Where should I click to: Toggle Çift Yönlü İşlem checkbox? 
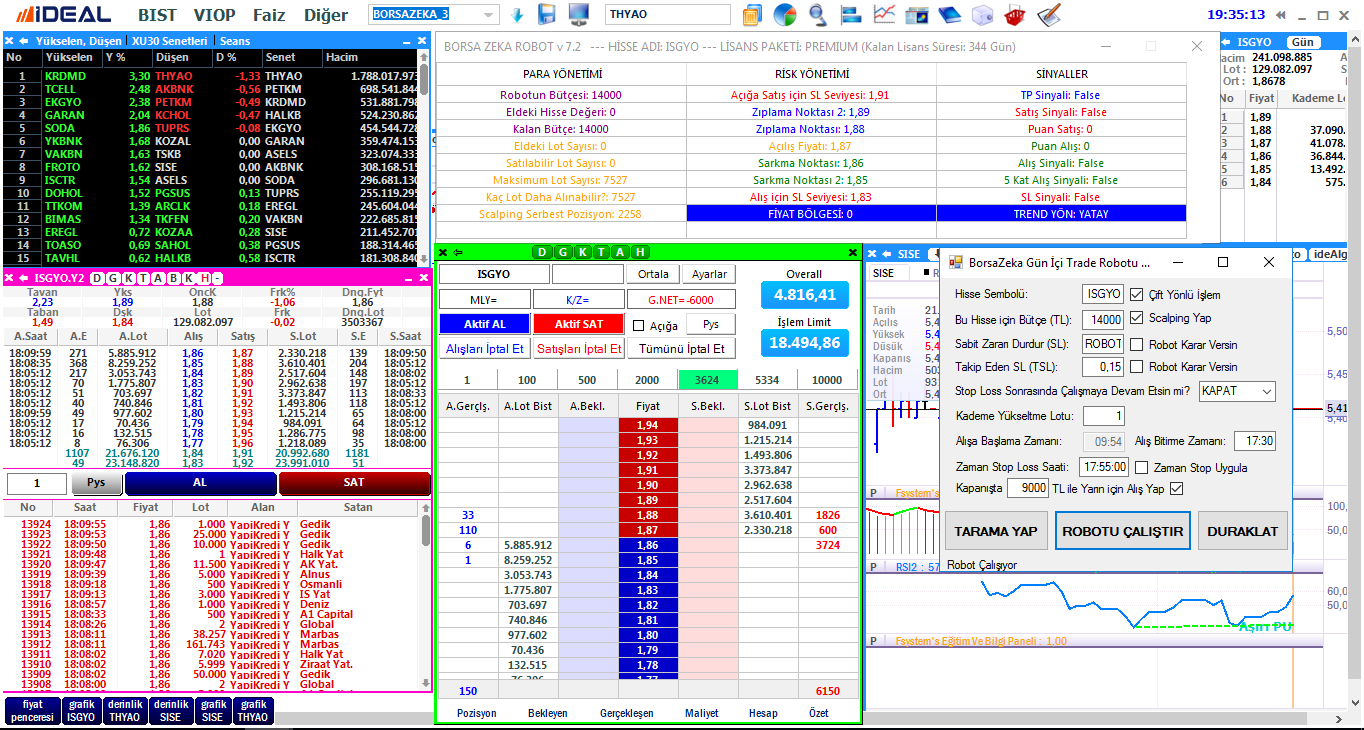[1136, 294]
